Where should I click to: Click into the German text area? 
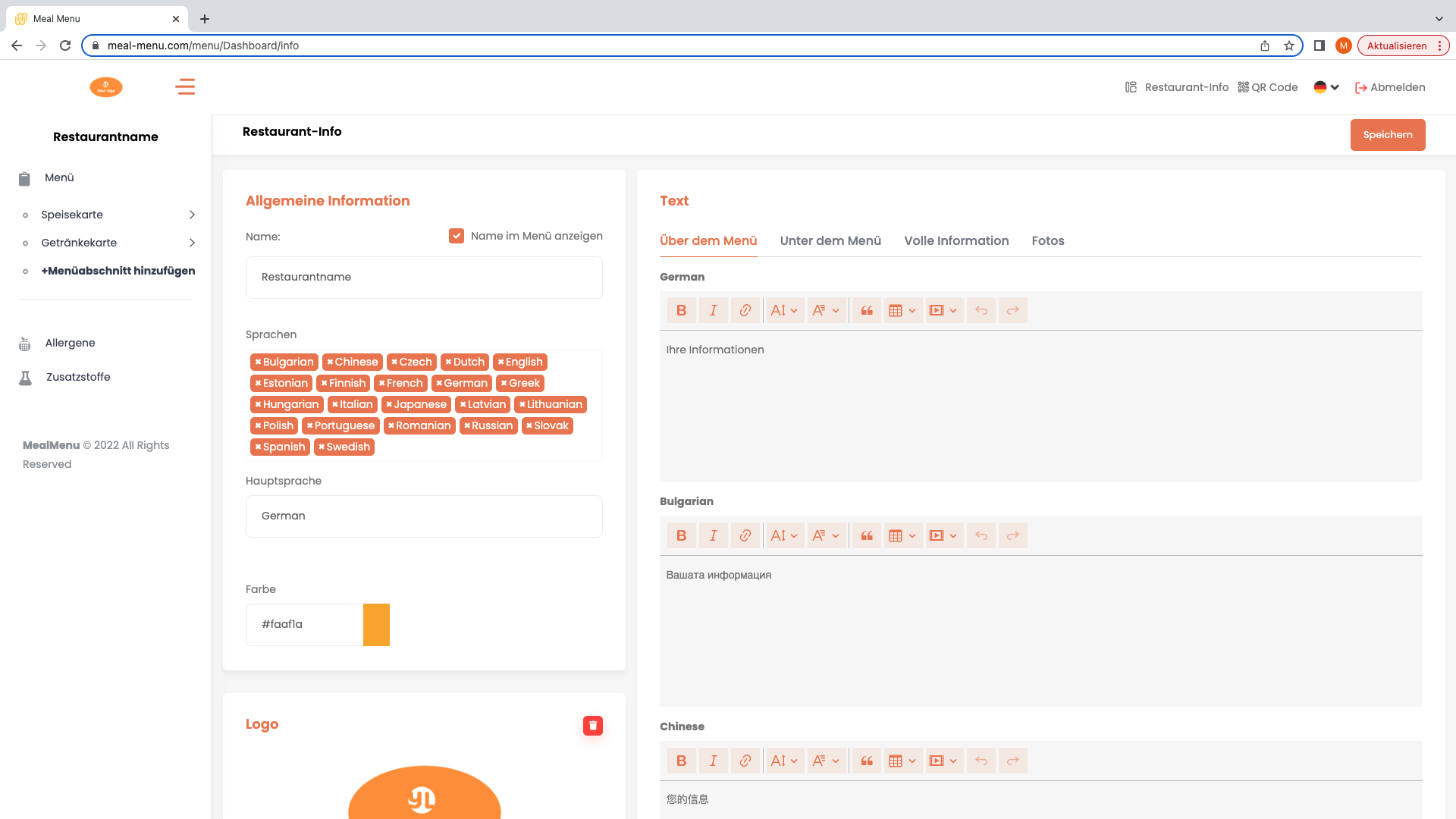[1040, 406]
